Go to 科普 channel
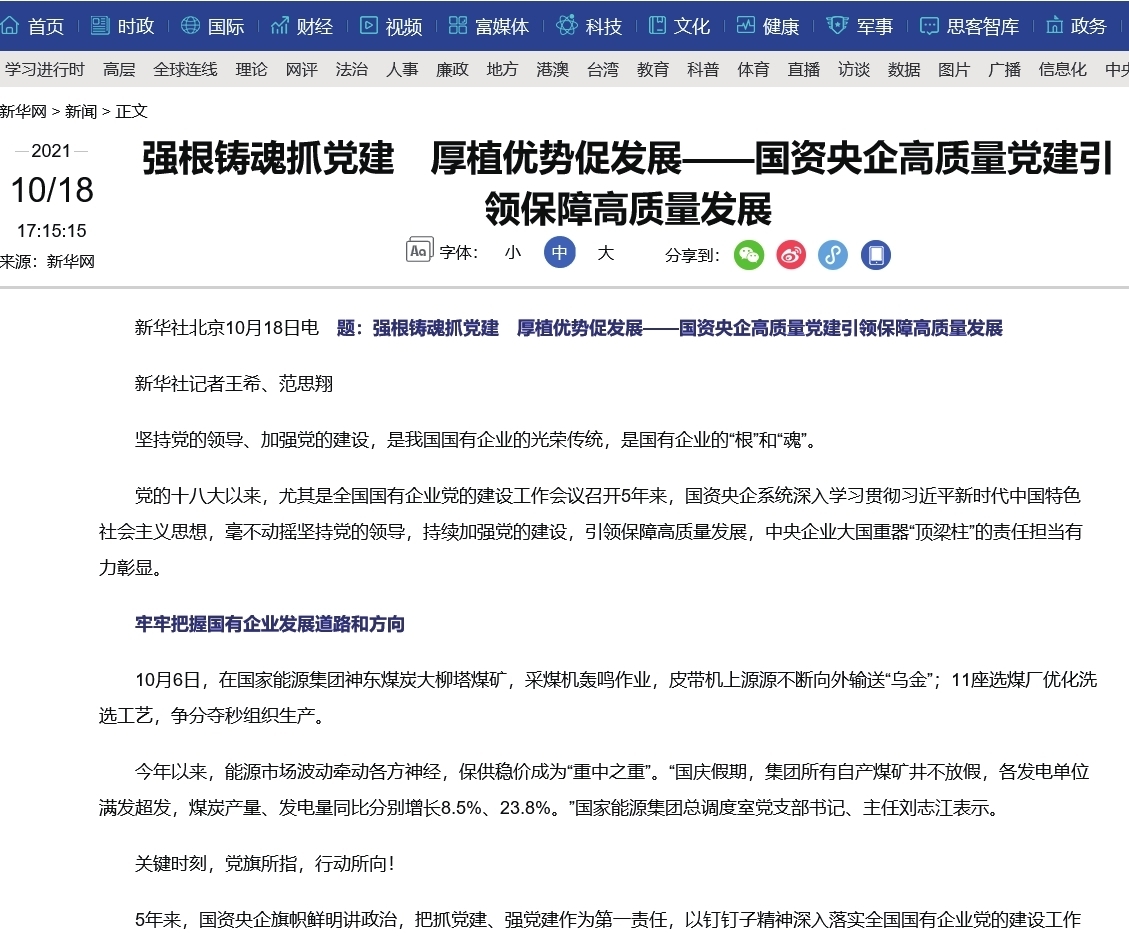This screenshot has width=1129, height=937. (x=703, y=69)
